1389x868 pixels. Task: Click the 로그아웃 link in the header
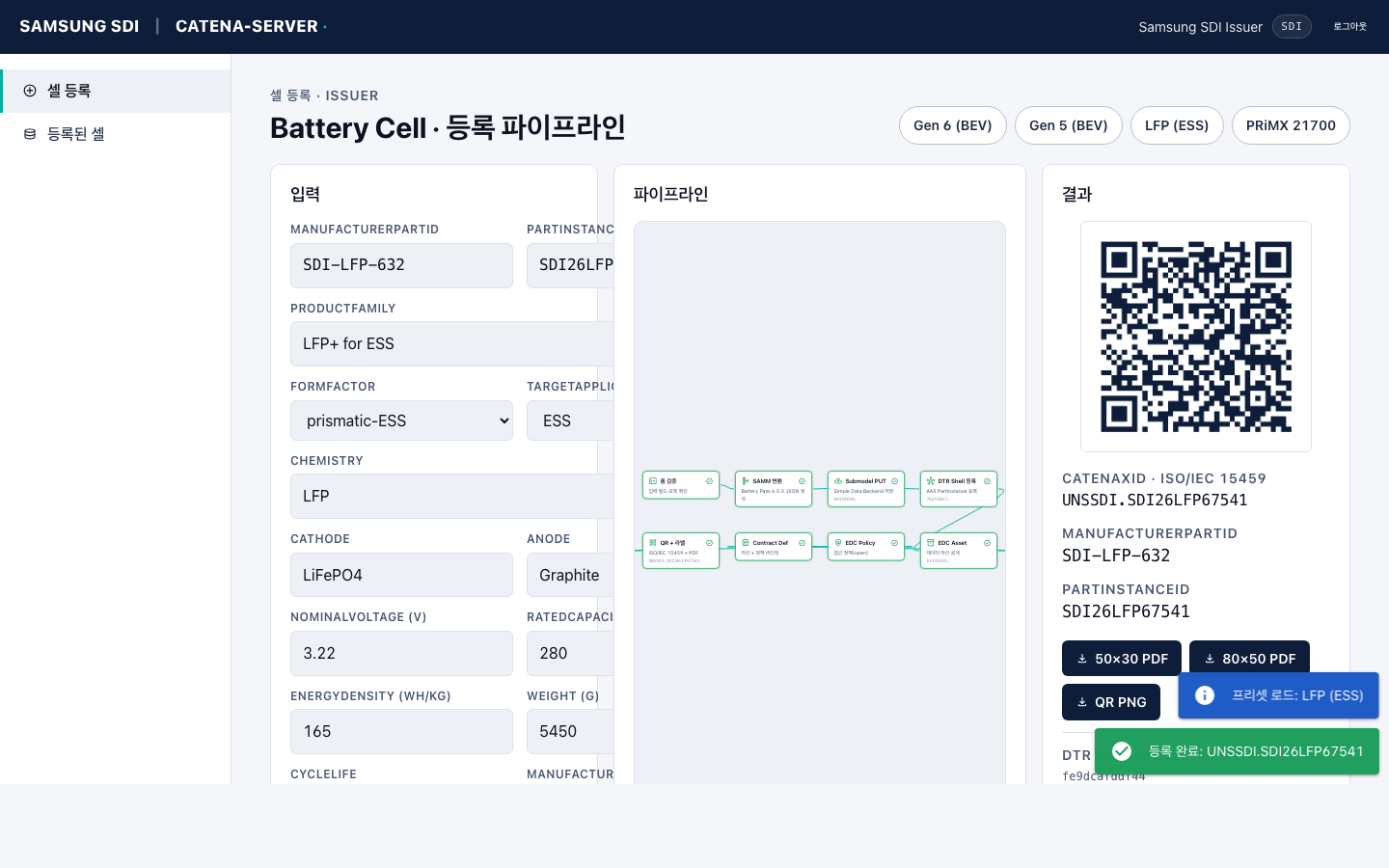(x=1349, y=27)
